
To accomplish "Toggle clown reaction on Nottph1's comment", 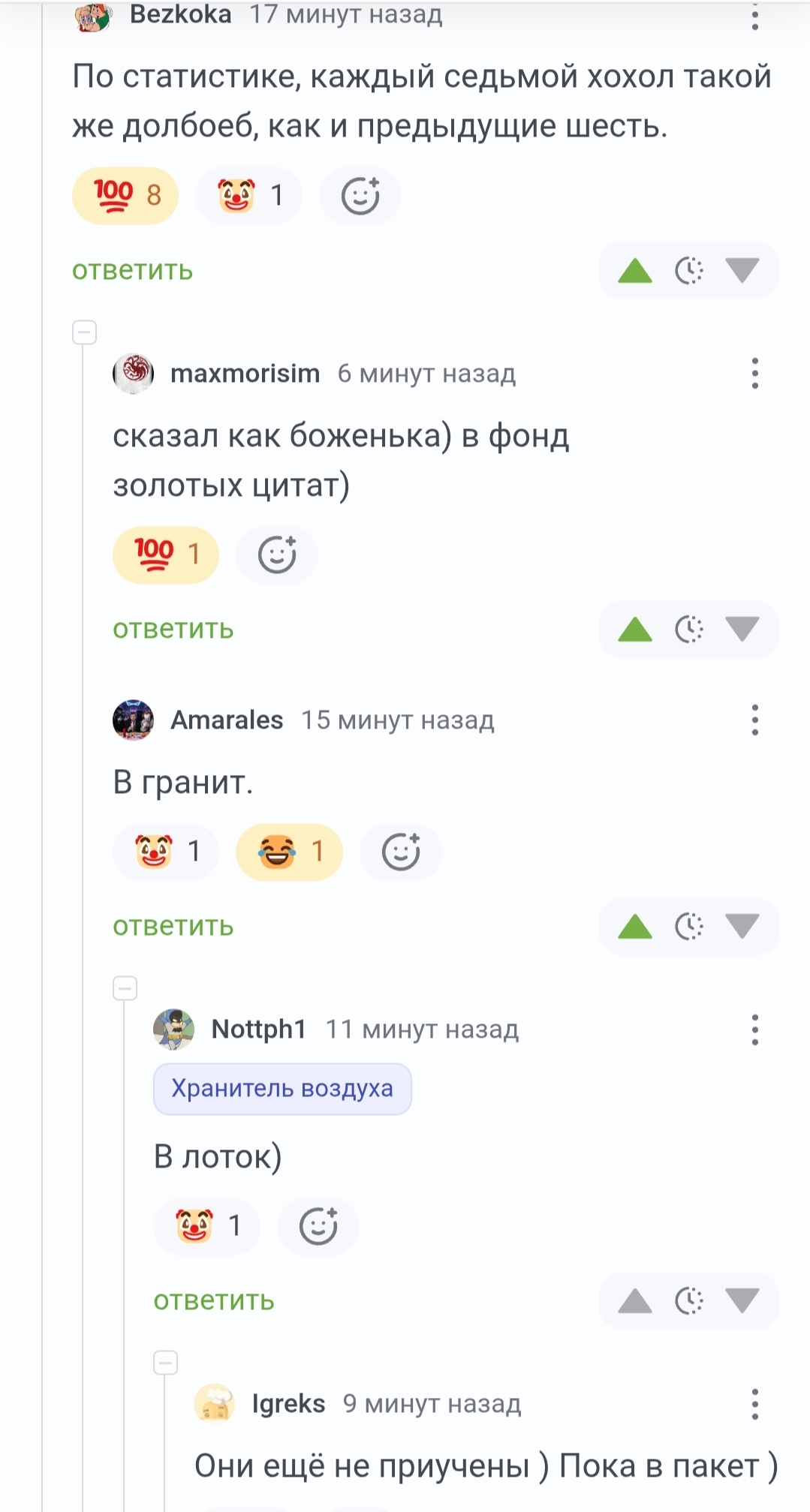I will tap(206, 1226).
